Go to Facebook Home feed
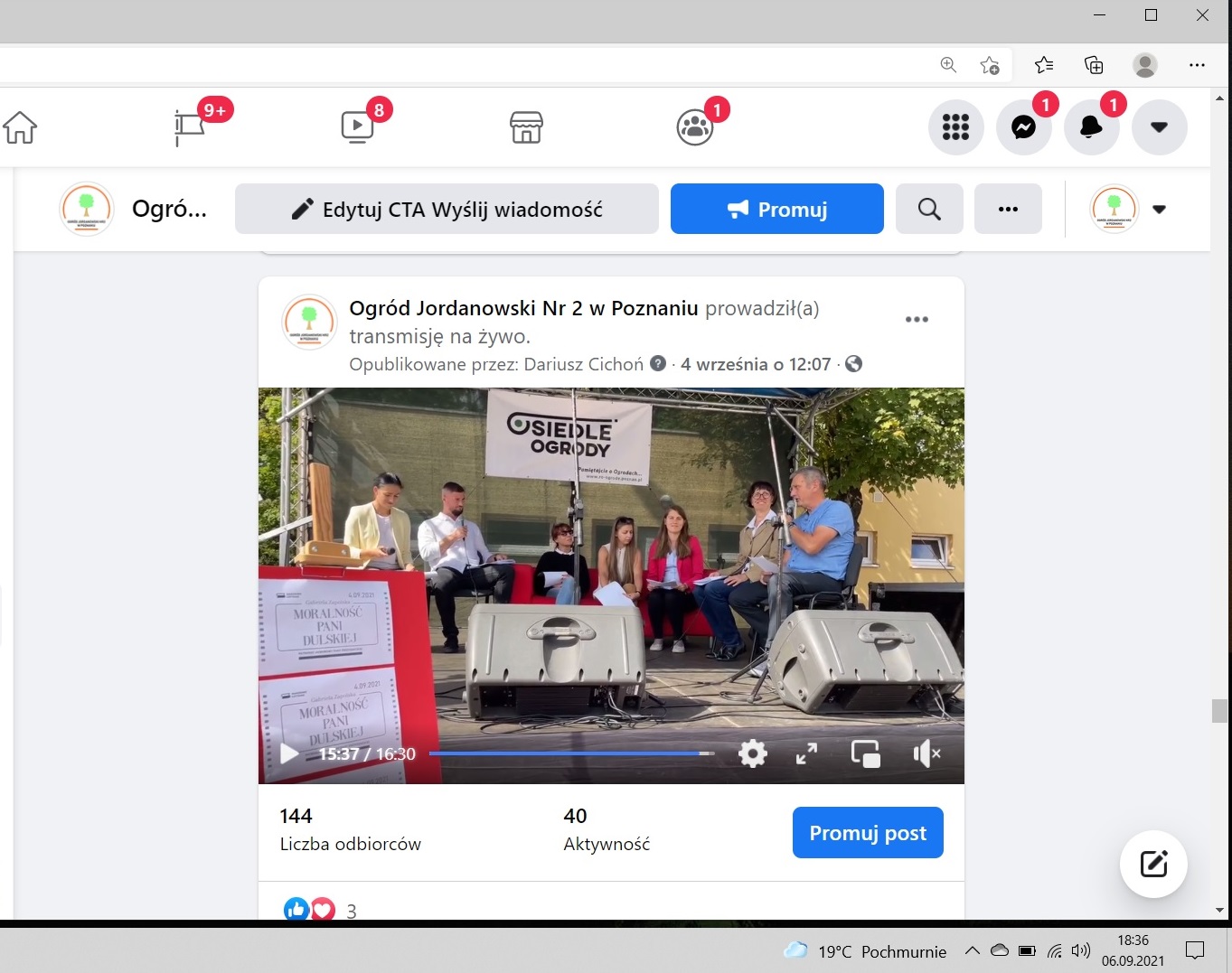The image size is (1232, 973). click(20, 127)
